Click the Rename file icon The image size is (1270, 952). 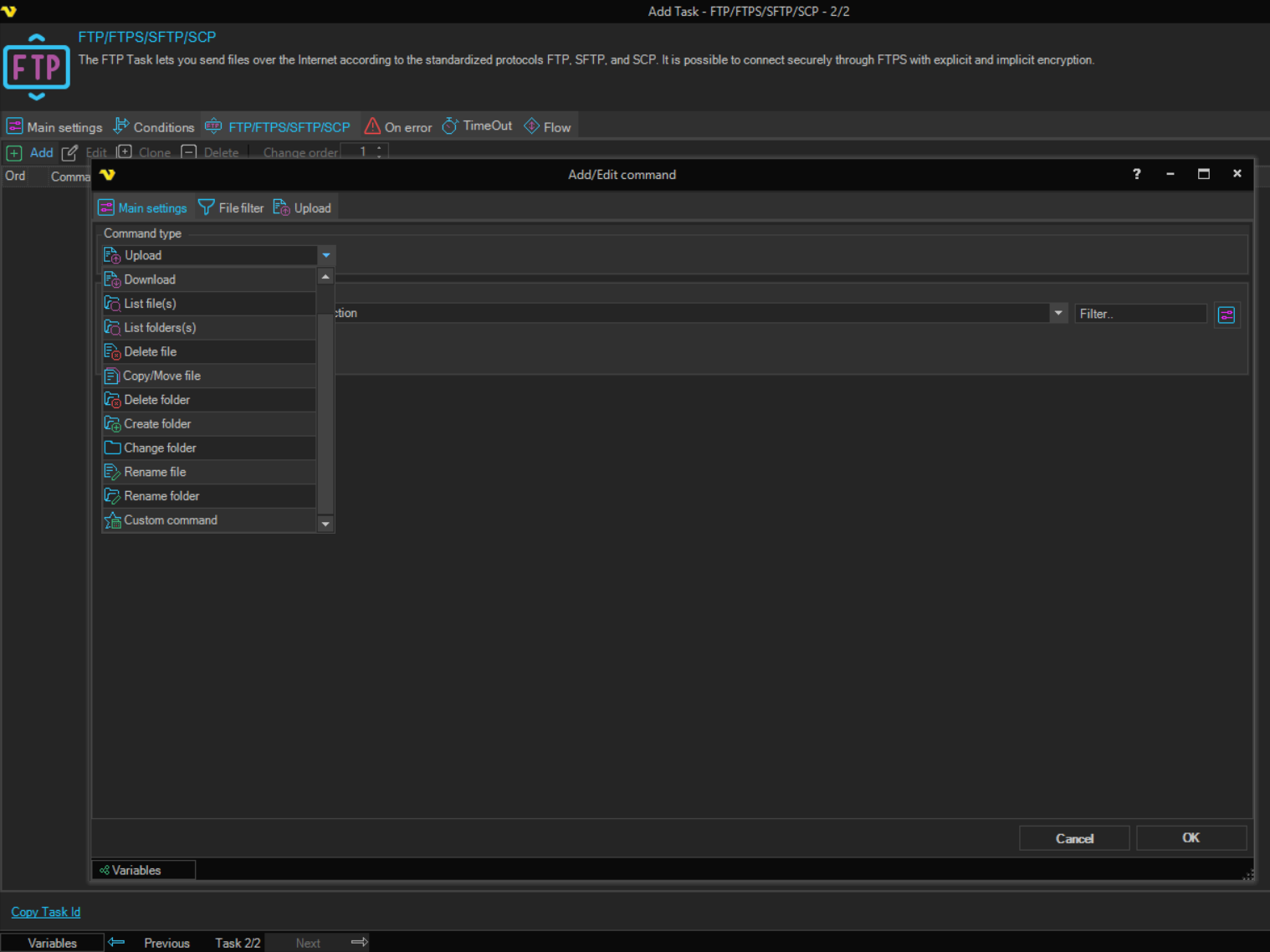click(112, 473)
